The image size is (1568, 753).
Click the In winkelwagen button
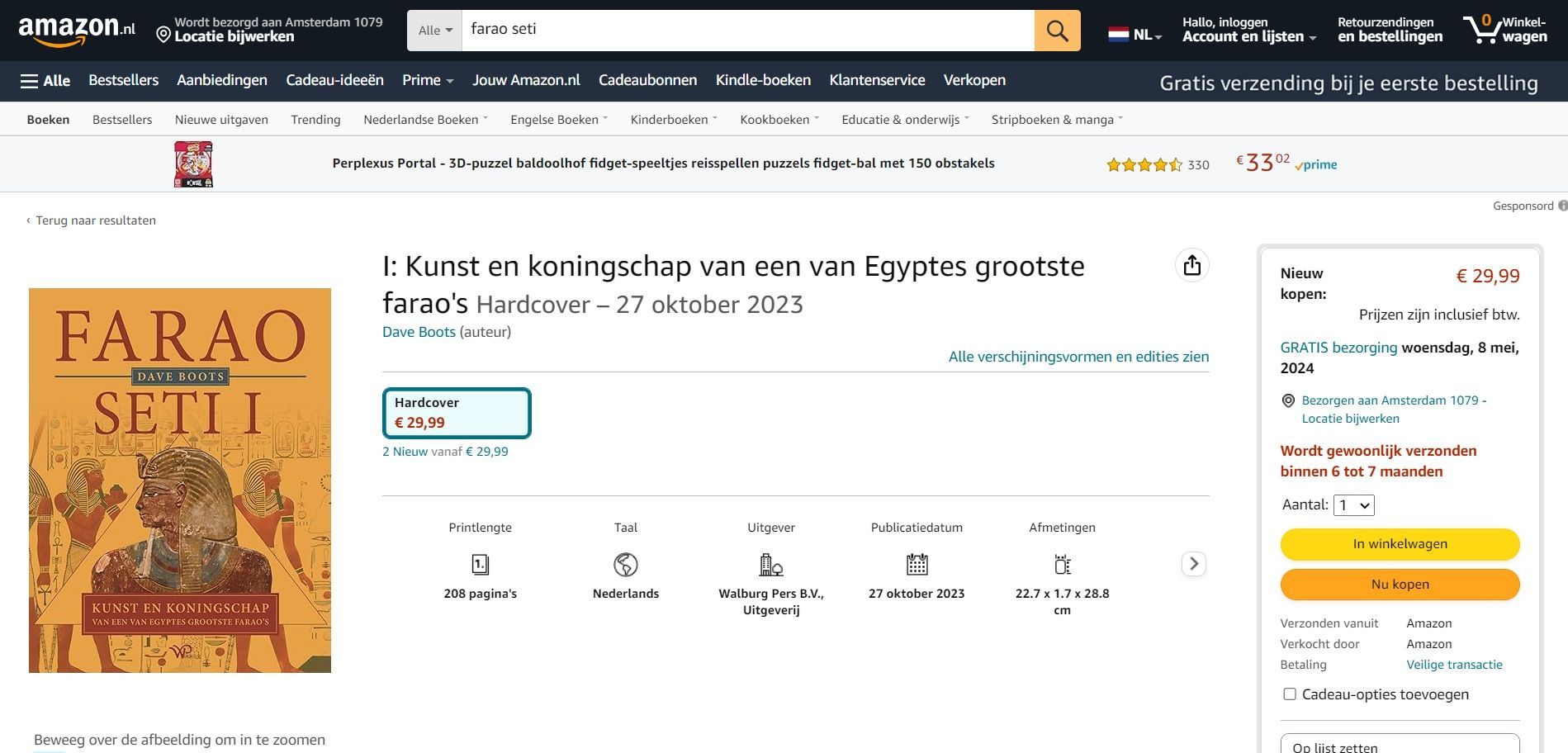(1400, 544)
